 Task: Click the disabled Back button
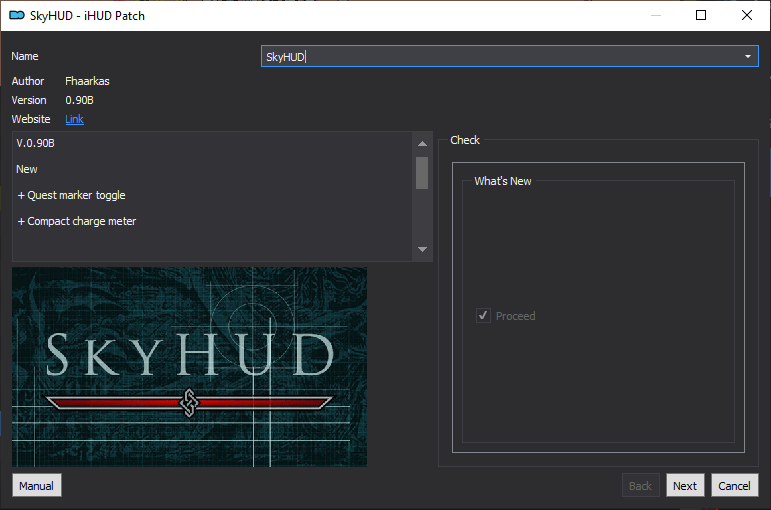(x=640, y=485)
